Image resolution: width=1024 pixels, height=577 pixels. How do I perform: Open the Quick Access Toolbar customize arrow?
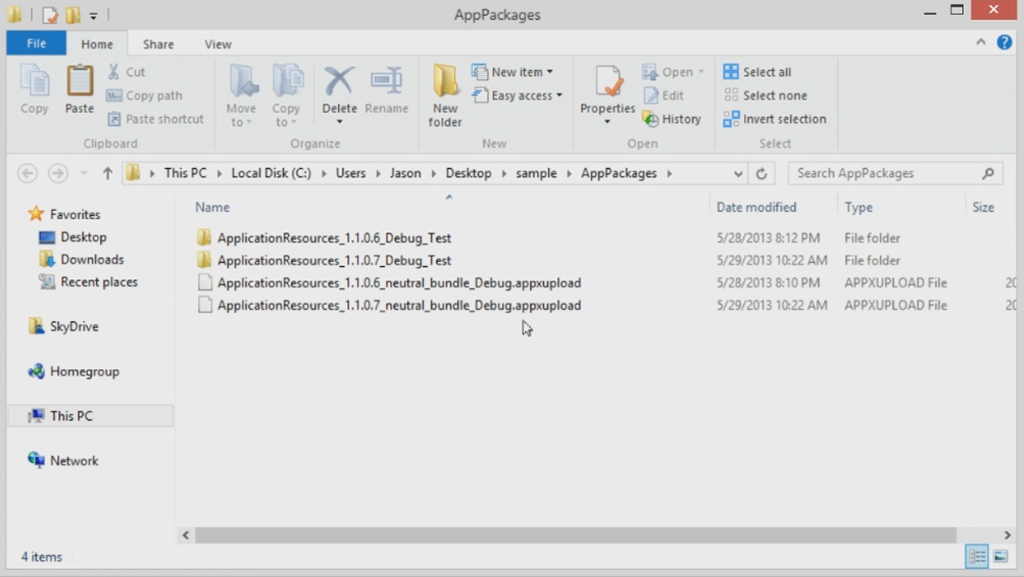click(93, 15)
